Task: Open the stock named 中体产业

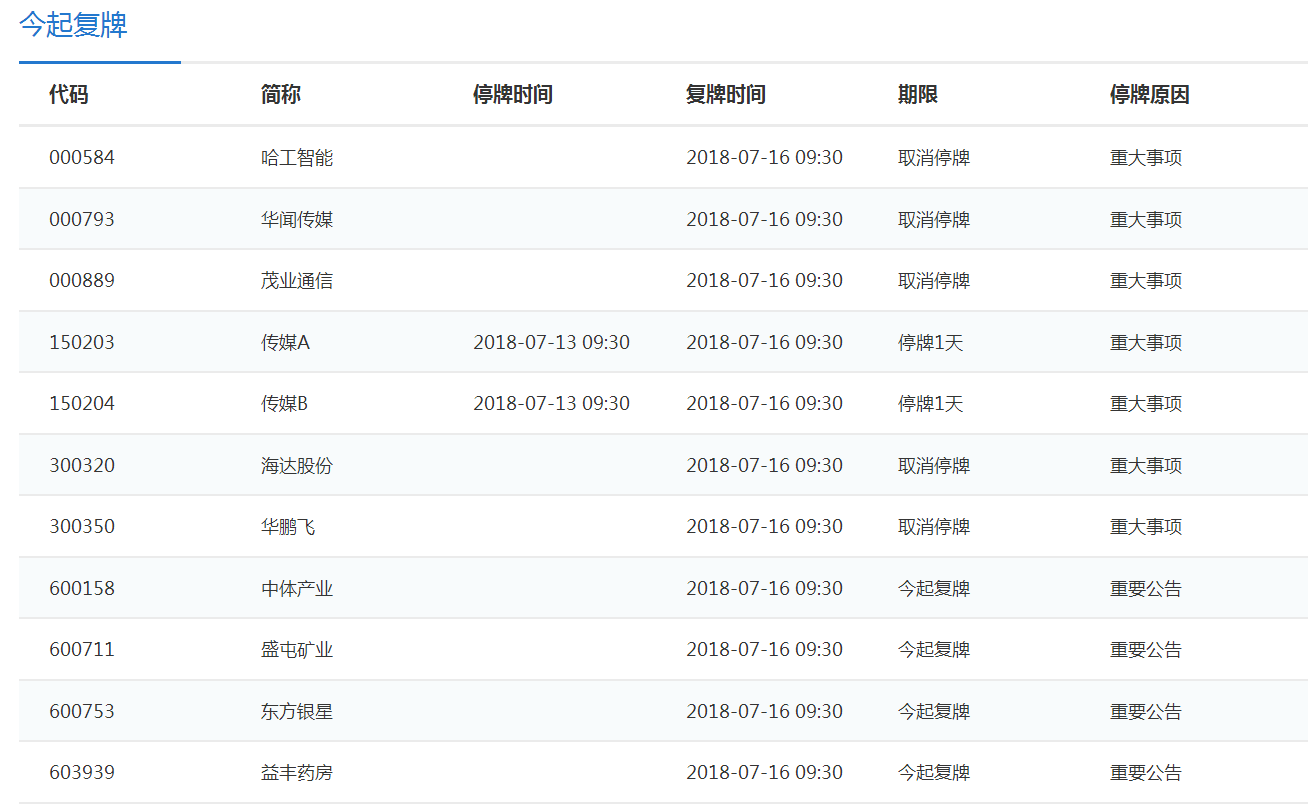Action: click(x=297, y=589)
